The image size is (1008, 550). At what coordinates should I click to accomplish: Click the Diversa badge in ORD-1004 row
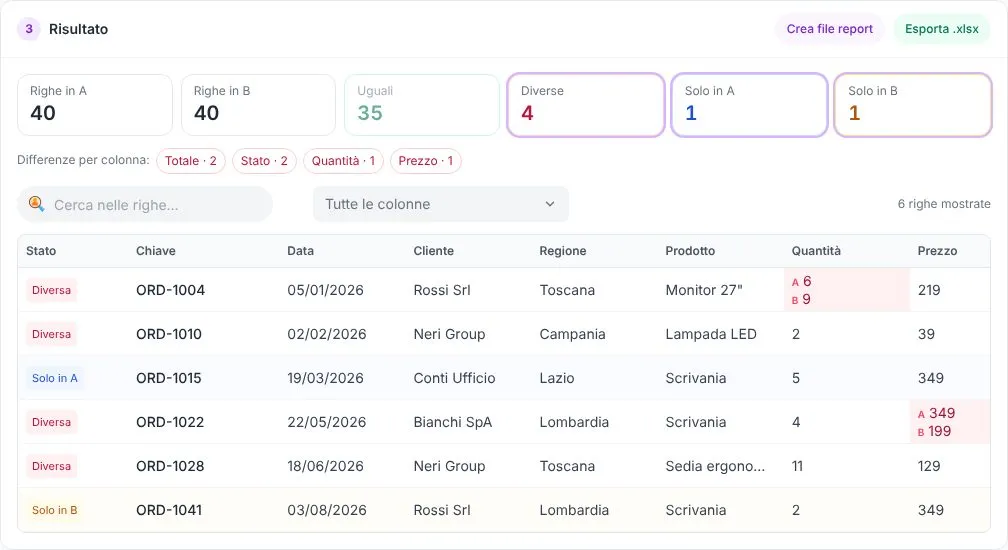point(51,290)
